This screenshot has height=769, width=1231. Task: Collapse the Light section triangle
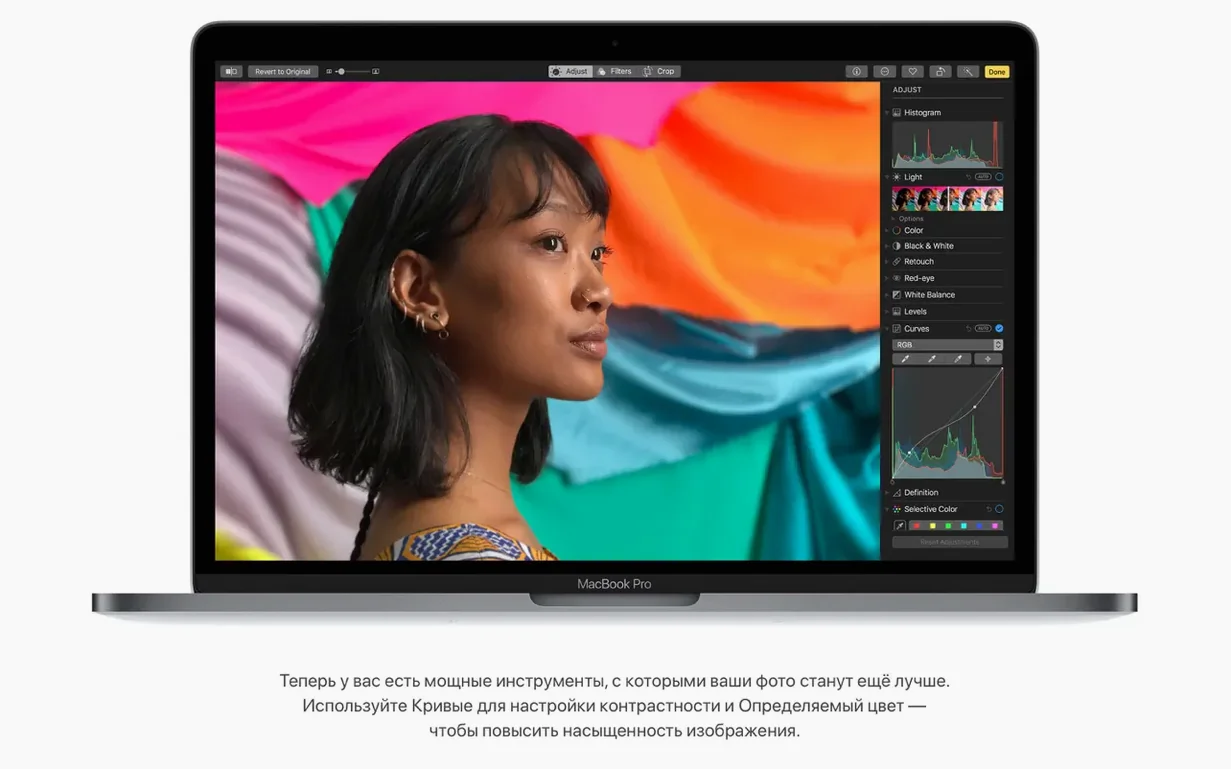887,177
